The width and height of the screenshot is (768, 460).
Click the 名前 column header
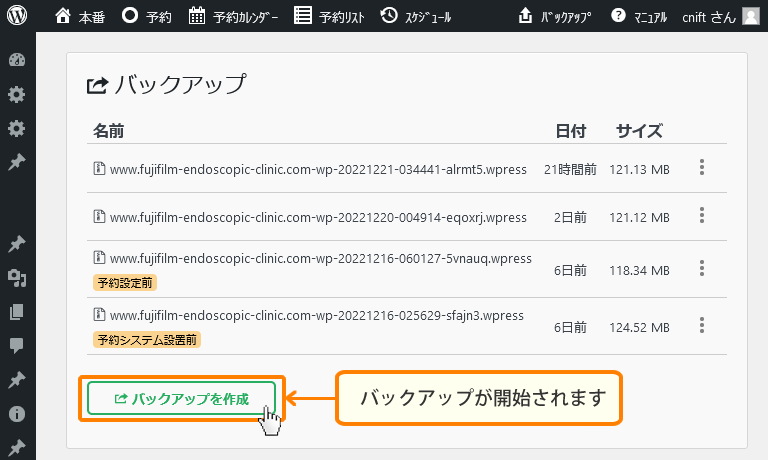(108, 131)
